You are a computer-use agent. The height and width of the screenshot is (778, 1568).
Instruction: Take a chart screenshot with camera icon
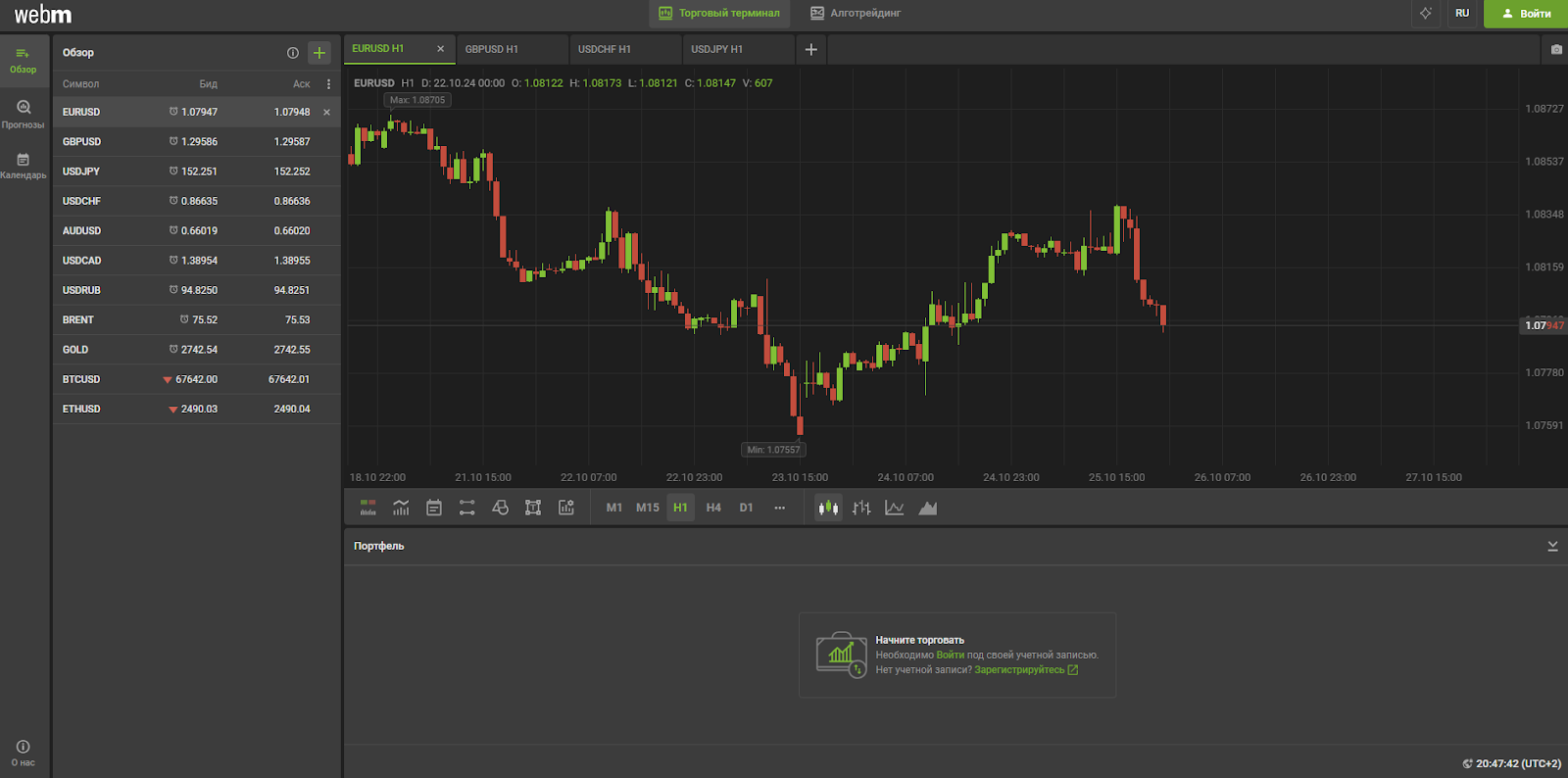pyautogui.click(x=1556, y=49)
